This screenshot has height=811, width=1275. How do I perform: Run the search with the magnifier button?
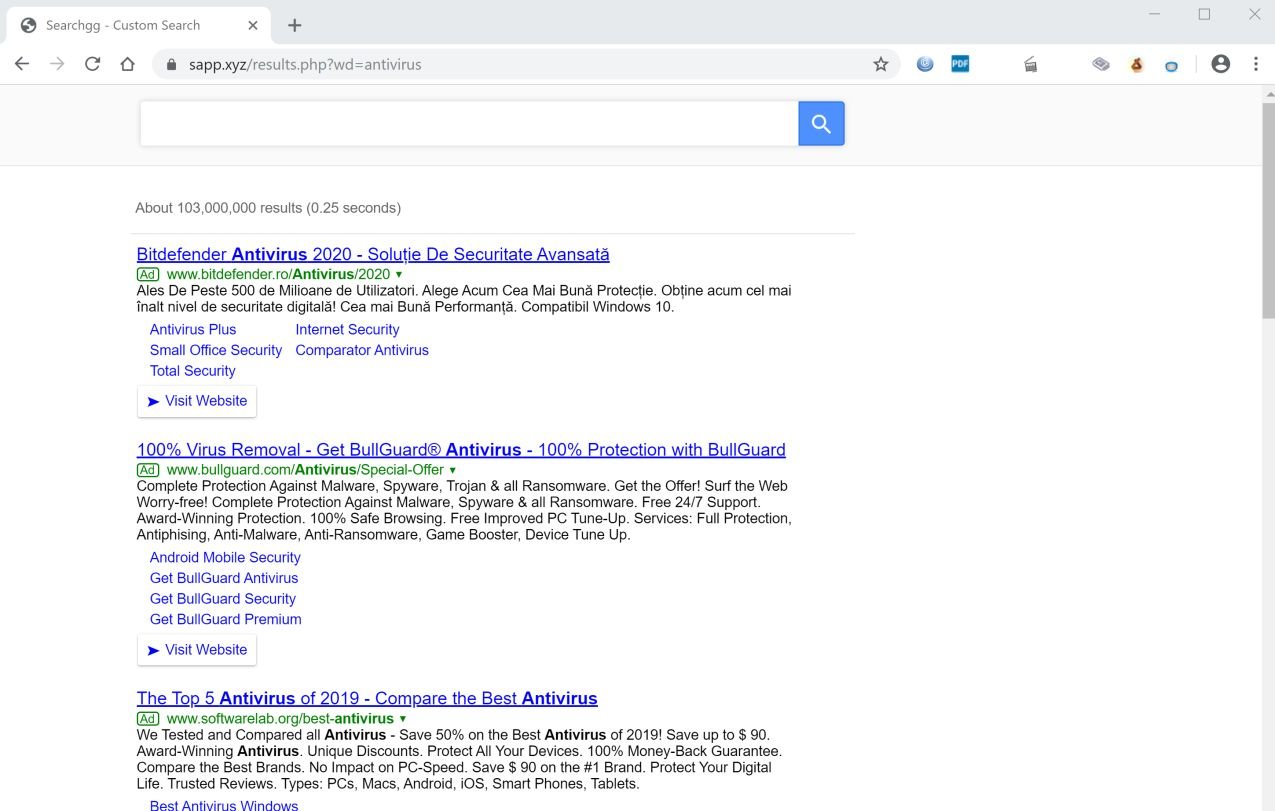[821, 123]
